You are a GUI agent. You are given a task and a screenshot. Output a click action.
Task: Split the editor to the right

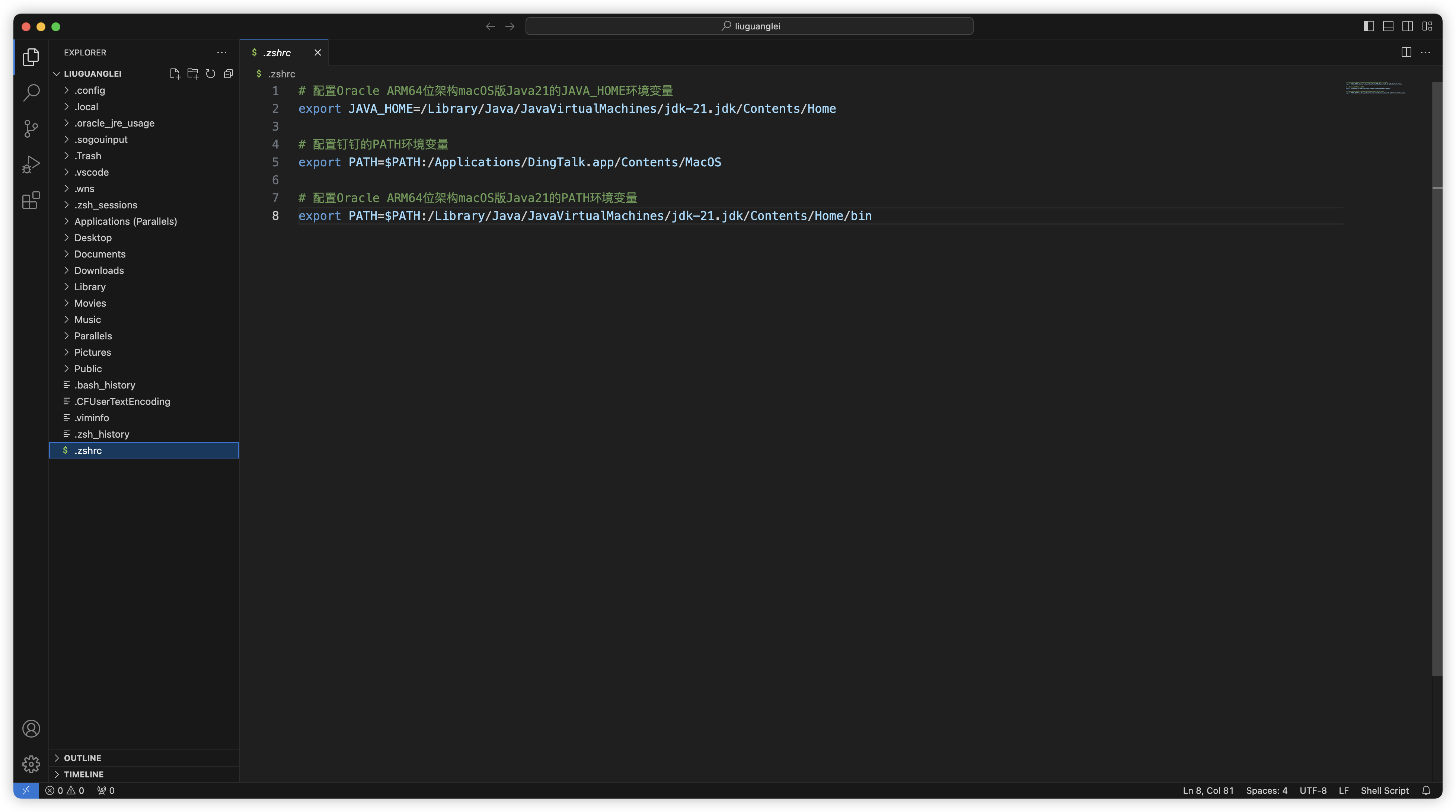click(x=1406, y=52)
